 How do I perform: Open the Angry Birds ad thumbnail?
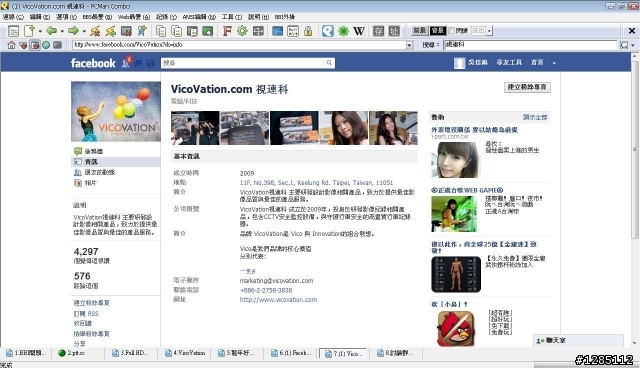pos(456,328)
